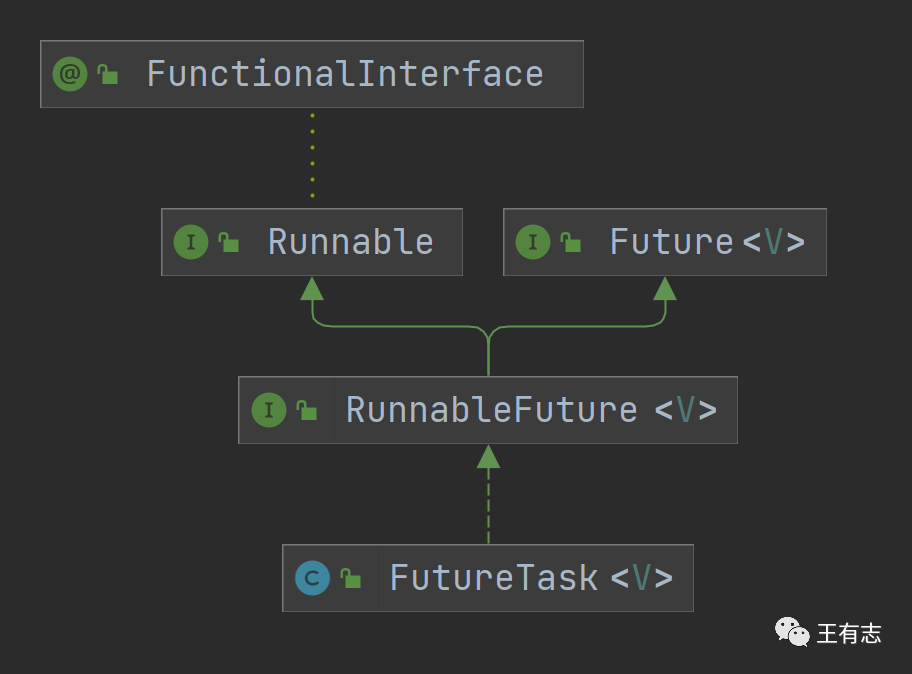Image resolution: width=912 pixels, height=674 pixels.
Task: Select the FunctionalInterface node label
Action: pyautogui.click(x=345, y=74)
